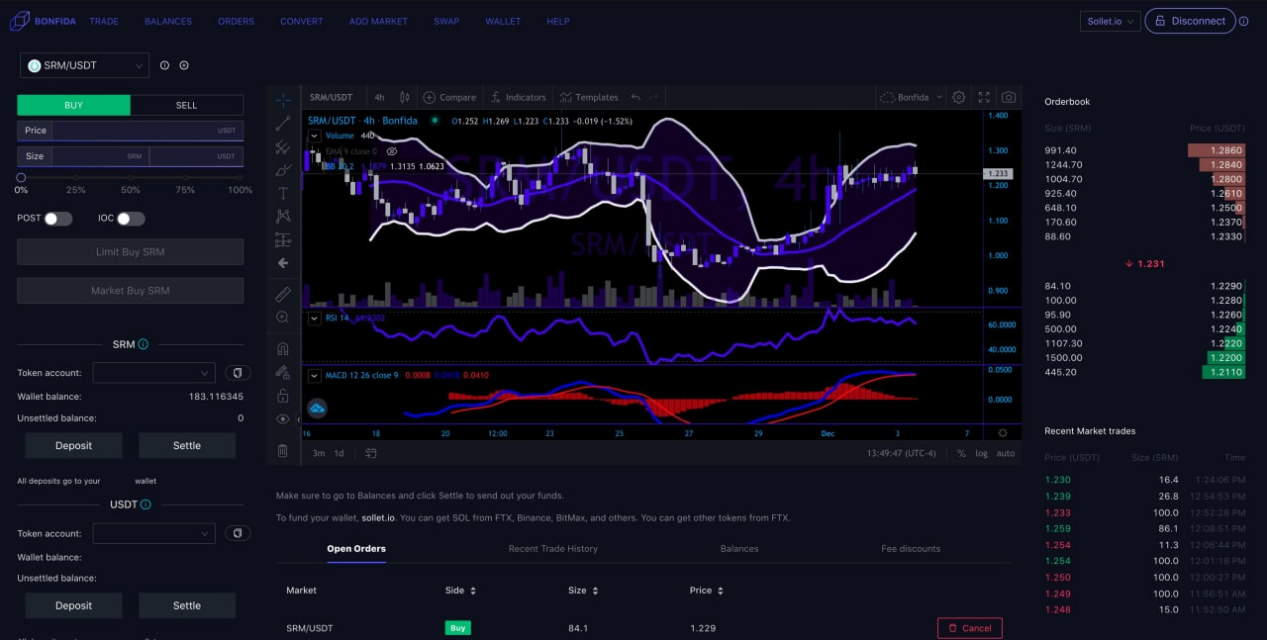This screenshot has height=640, width=1267.
Task: Enable magnet mode on chart
Action: coord(283,349)
